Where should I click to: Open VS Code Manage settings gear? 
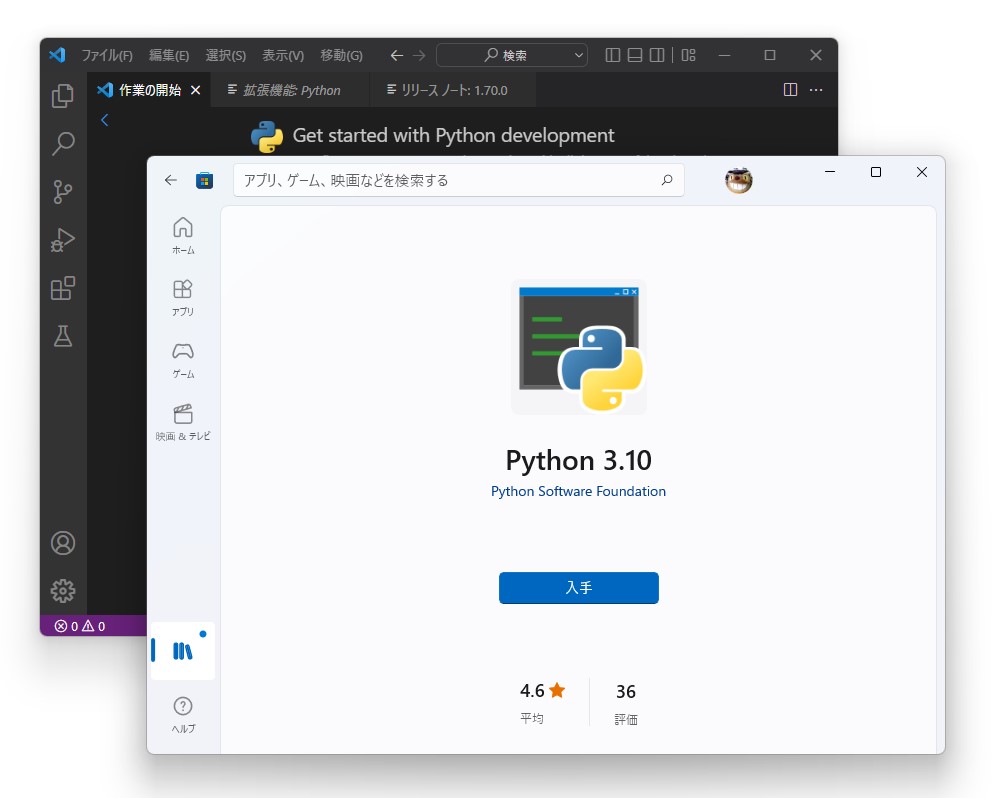click(63, 591)
